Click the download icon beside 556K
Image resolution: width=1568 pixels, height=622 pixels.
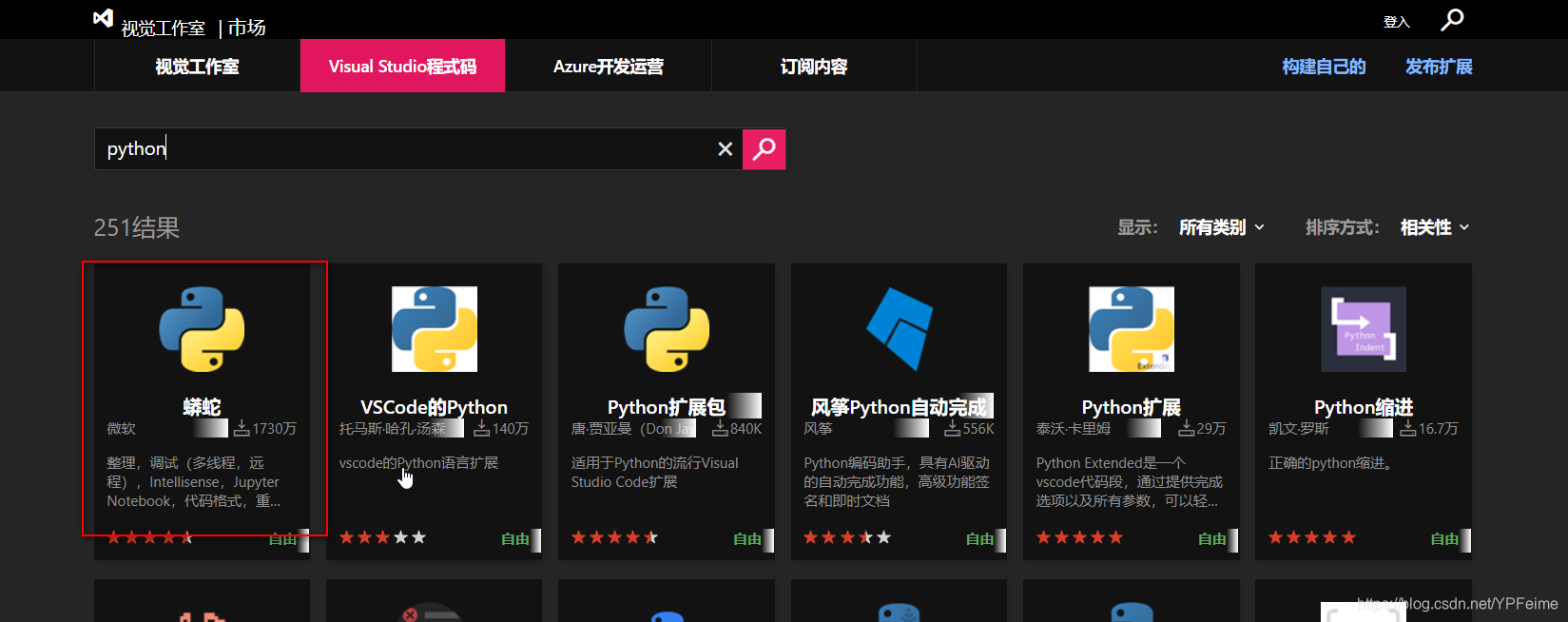(x=953, y=429)
